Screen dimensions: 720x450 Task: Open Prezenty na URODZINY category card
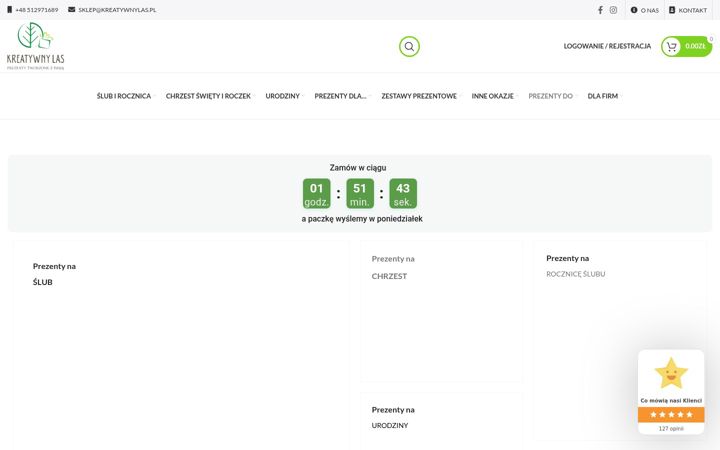pos(441,420)
